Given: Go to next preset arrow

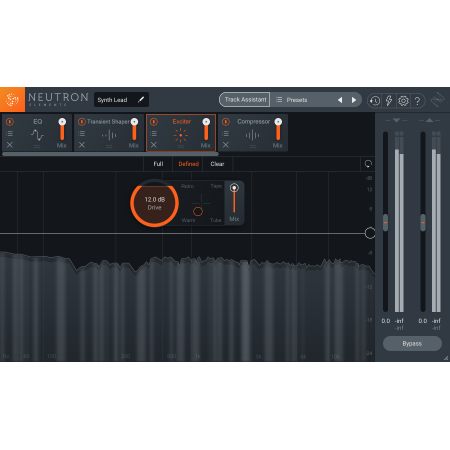Looking at the screenshot, I should pos(354,100).
